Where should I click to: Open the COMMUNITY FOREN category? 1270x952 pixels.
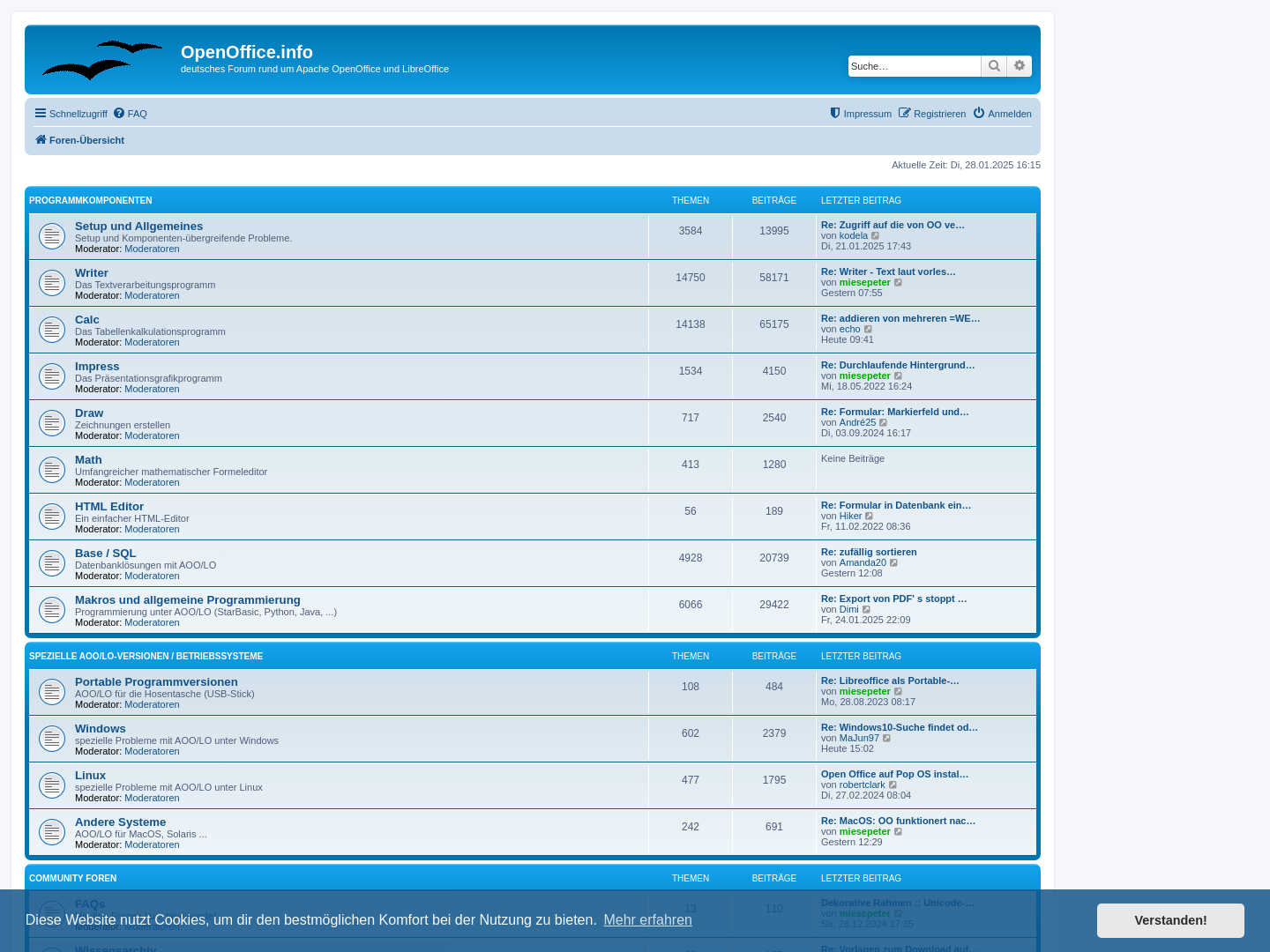[x=72, y=879]
